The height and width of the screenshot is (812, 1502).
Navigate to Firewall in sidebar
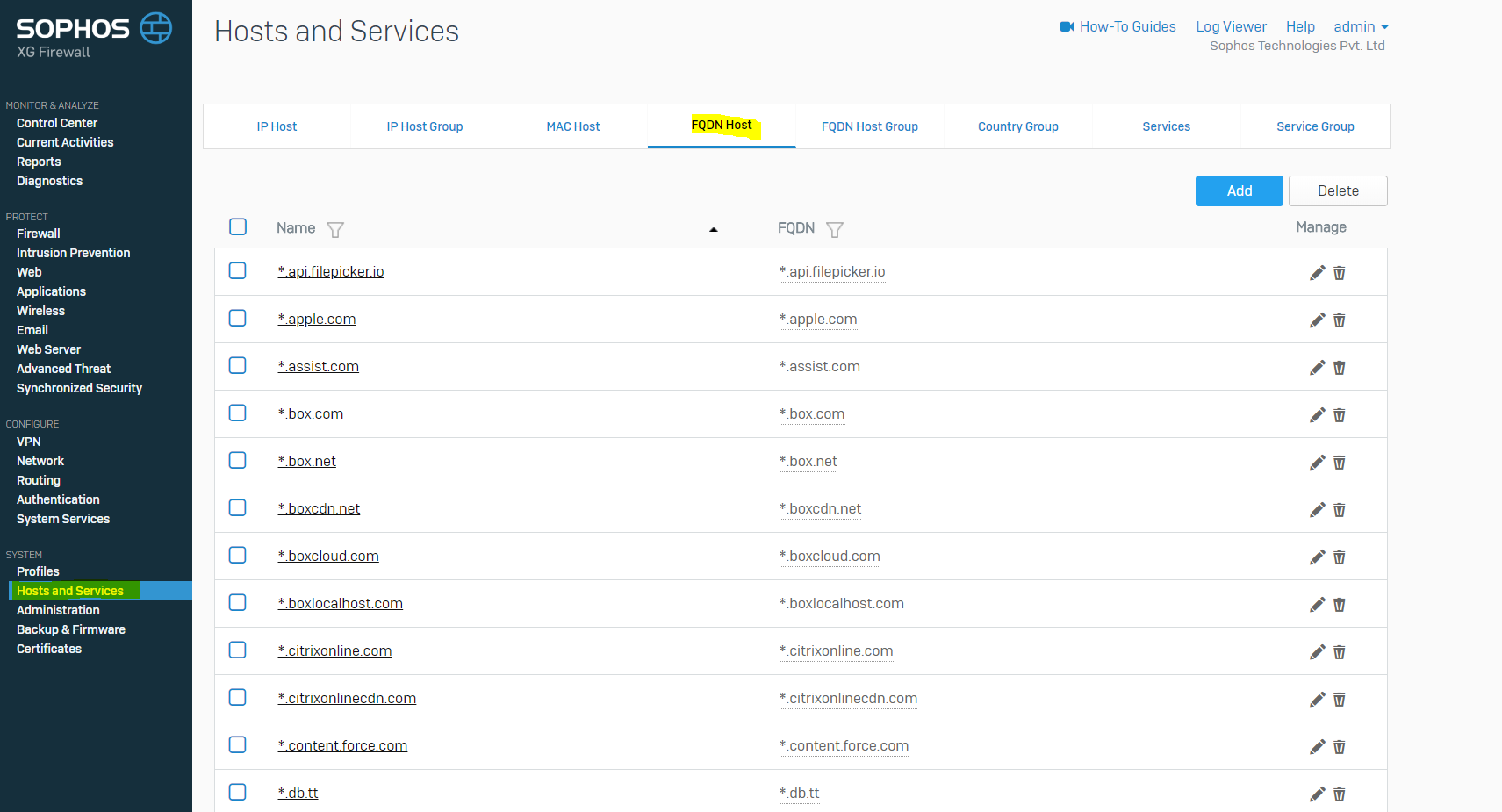[39, 234]
